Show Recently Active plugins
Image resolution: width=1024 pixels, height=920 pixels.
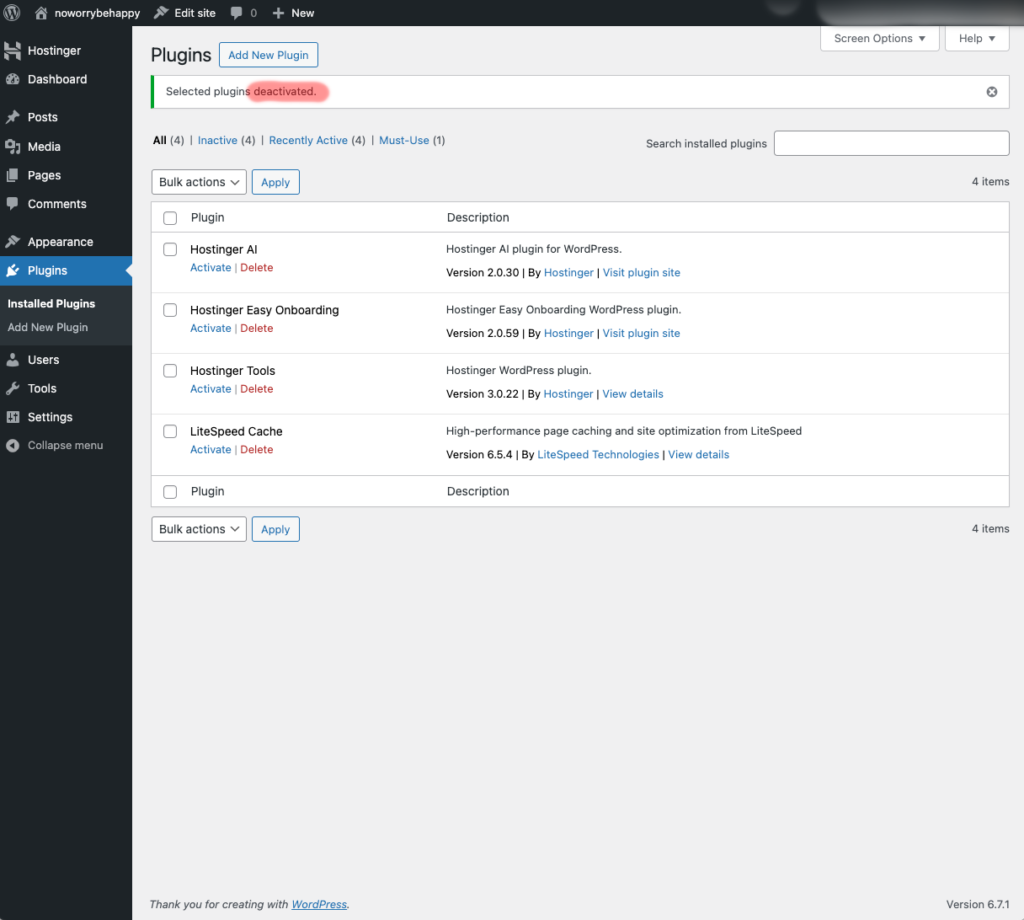[308, 140]
